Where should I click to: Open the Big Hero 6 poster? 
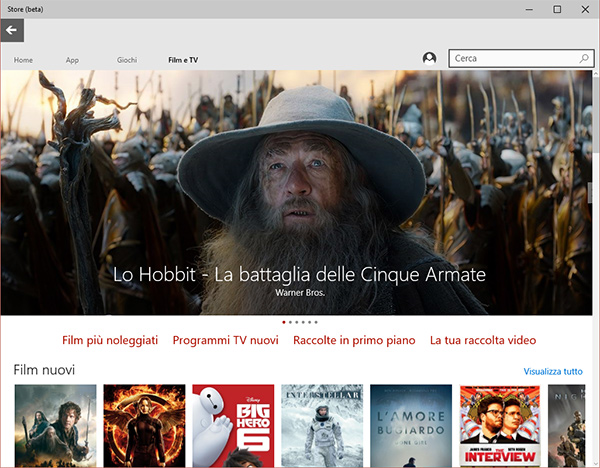point(233,426)
